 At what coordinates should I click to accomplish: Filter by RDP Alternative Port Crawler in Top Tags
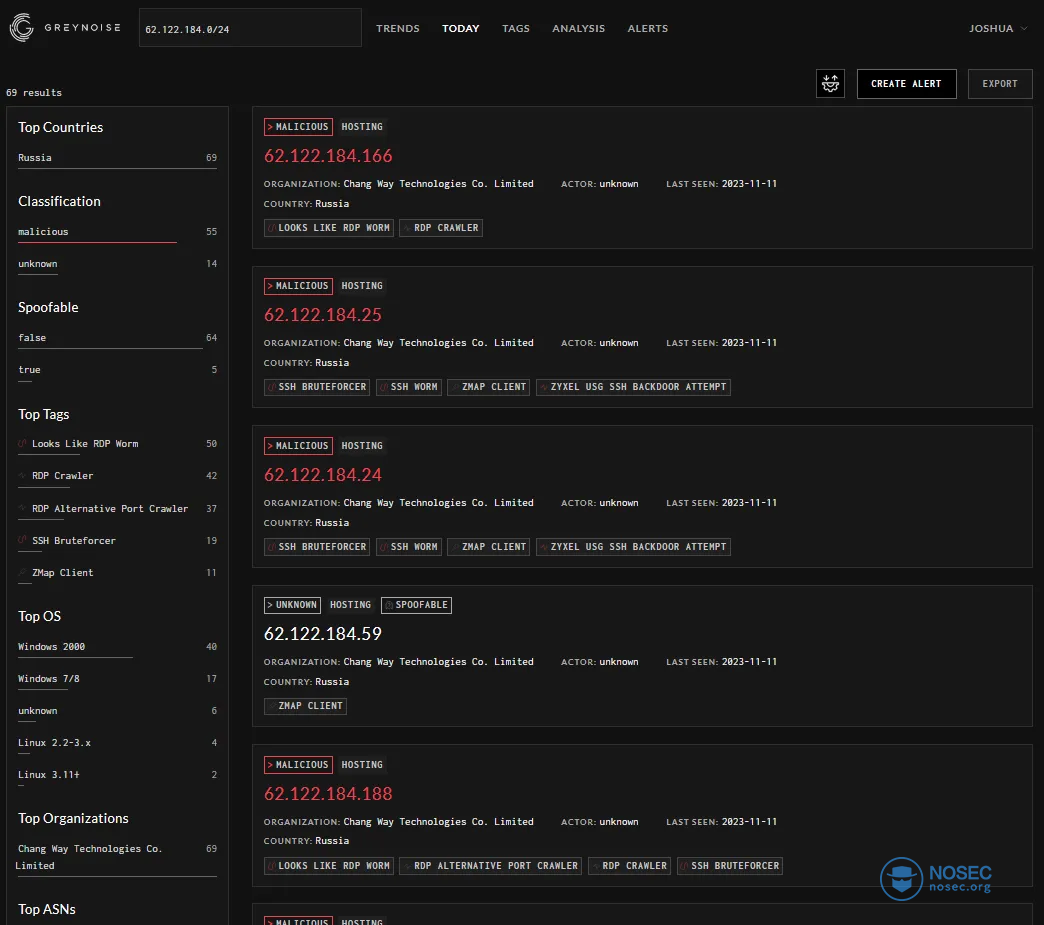click(x=117, y=509)
